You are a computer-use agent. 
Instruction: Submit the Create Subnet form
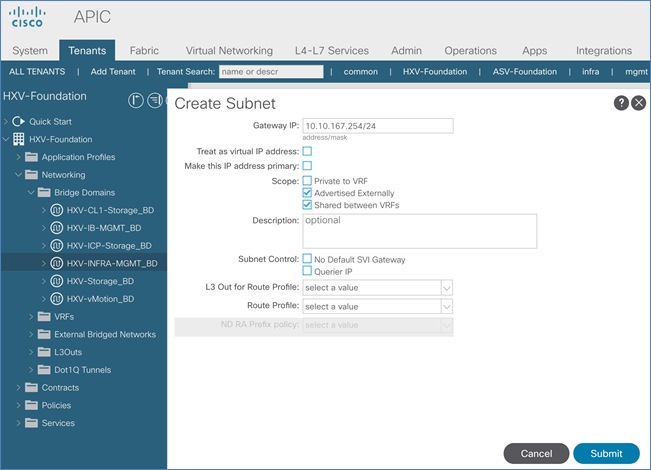point(606,453)
